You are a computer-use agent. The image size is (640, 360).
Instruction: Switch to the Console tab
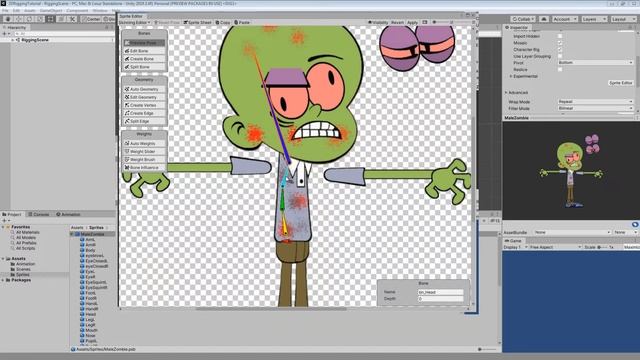(x=39, y=214)
